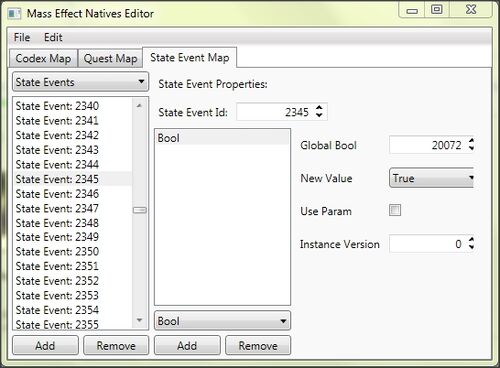Screen dimensions: 500x368
Task: Increment State Event Id with up arrow
Action: (x=319, y=108)
